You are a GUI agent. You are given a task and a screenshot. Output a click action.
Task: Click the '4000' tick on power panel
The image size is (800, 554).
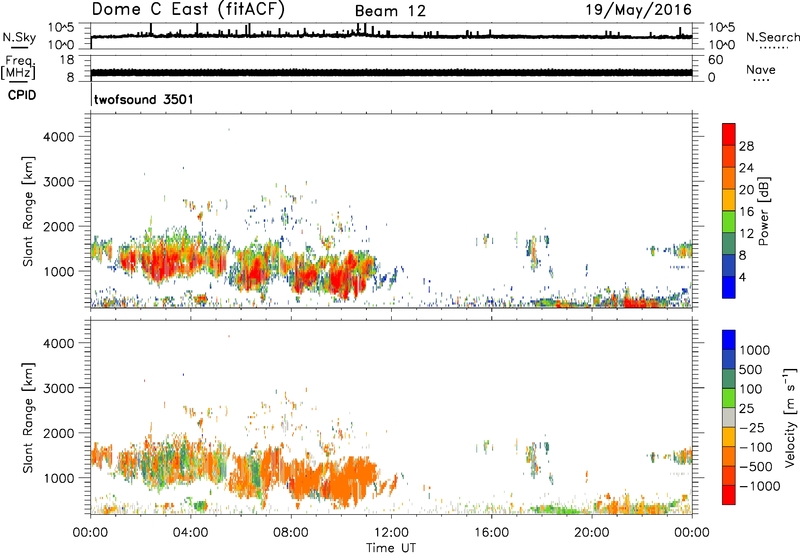(59, 137)
